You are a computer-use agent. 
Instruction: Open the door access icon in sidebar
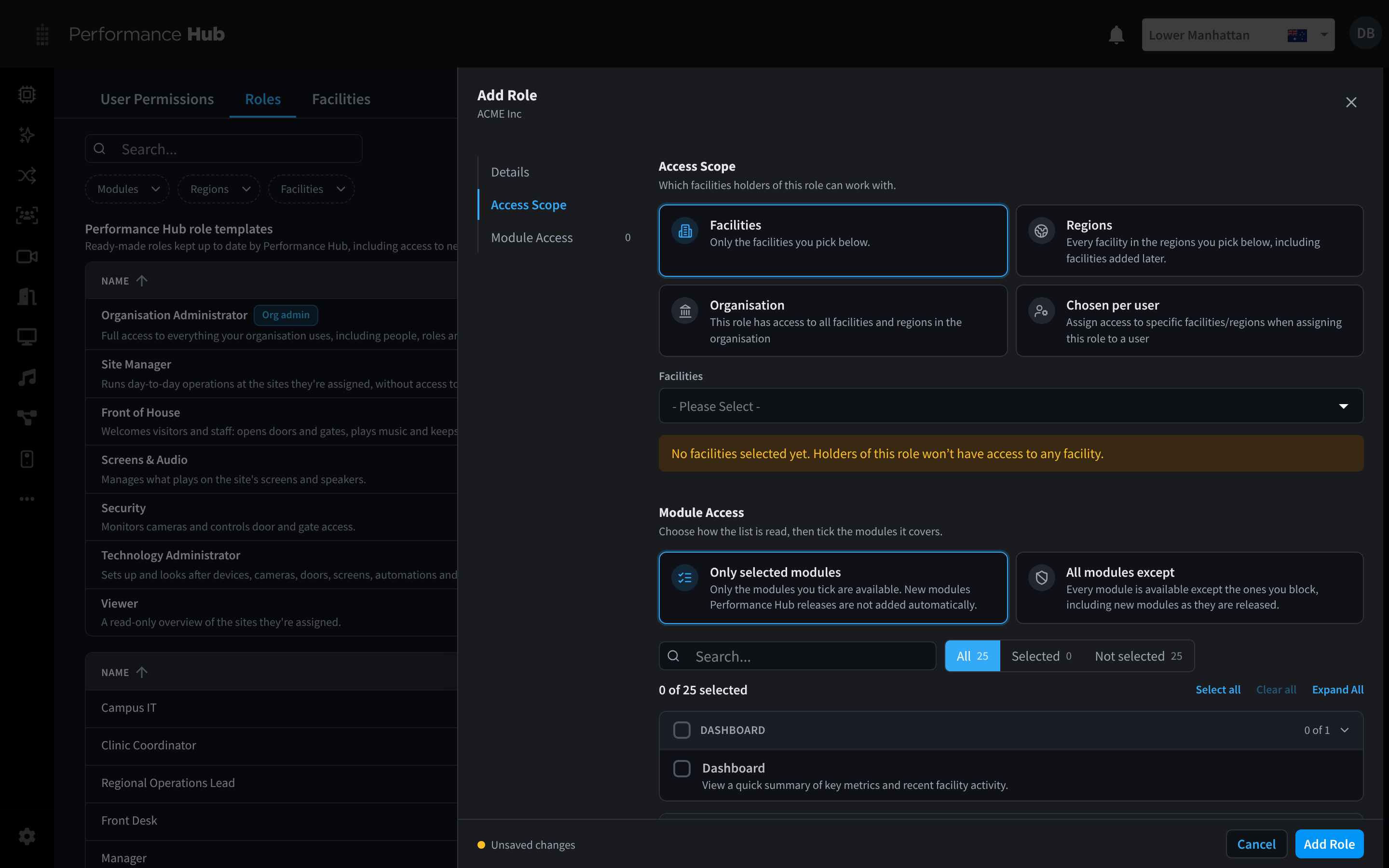coord(27,296)
